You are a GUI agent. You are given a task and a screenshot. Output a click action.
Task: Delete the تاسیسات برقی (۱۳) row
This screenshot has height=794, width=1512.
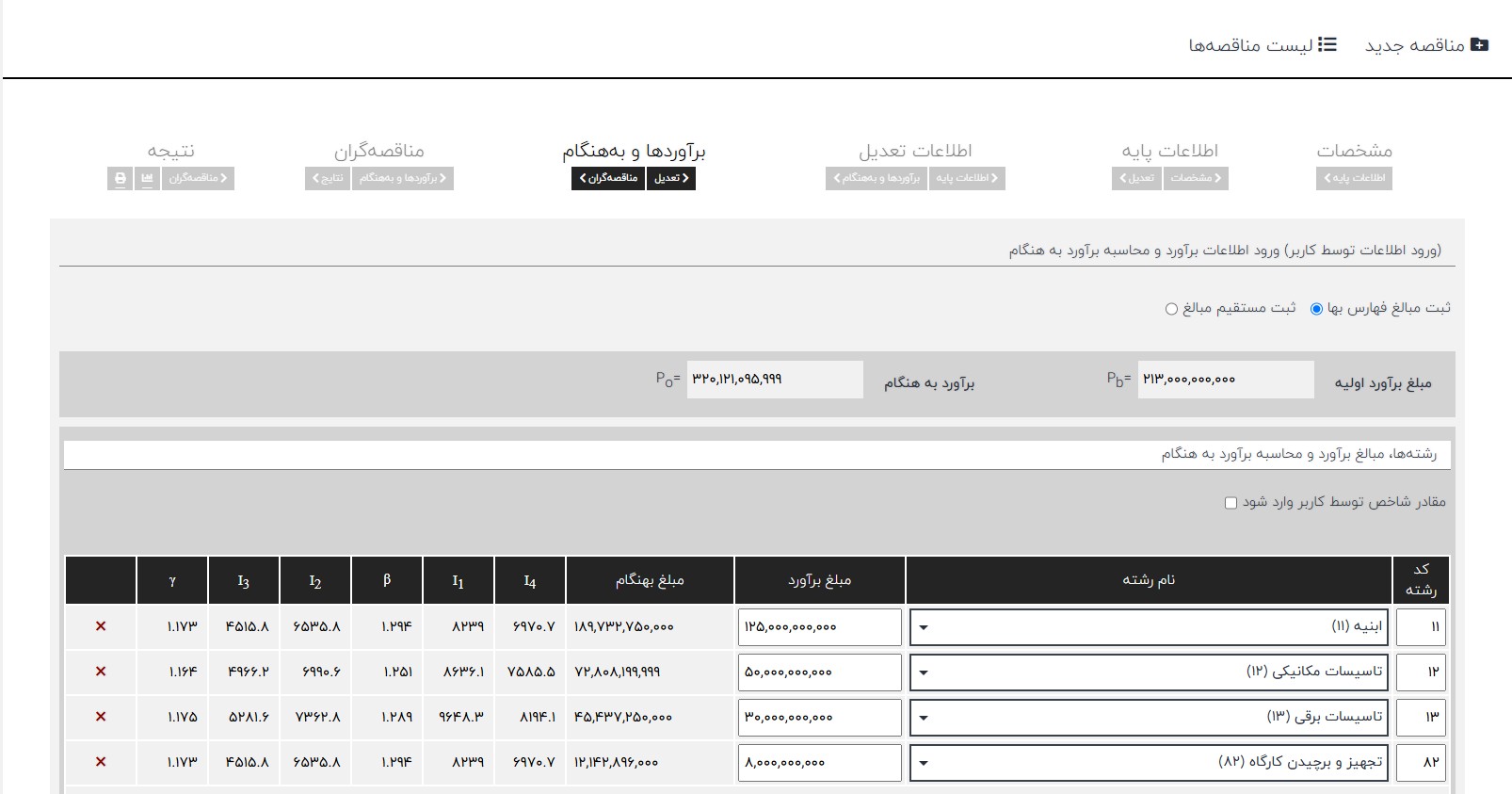tap(101, 717)
